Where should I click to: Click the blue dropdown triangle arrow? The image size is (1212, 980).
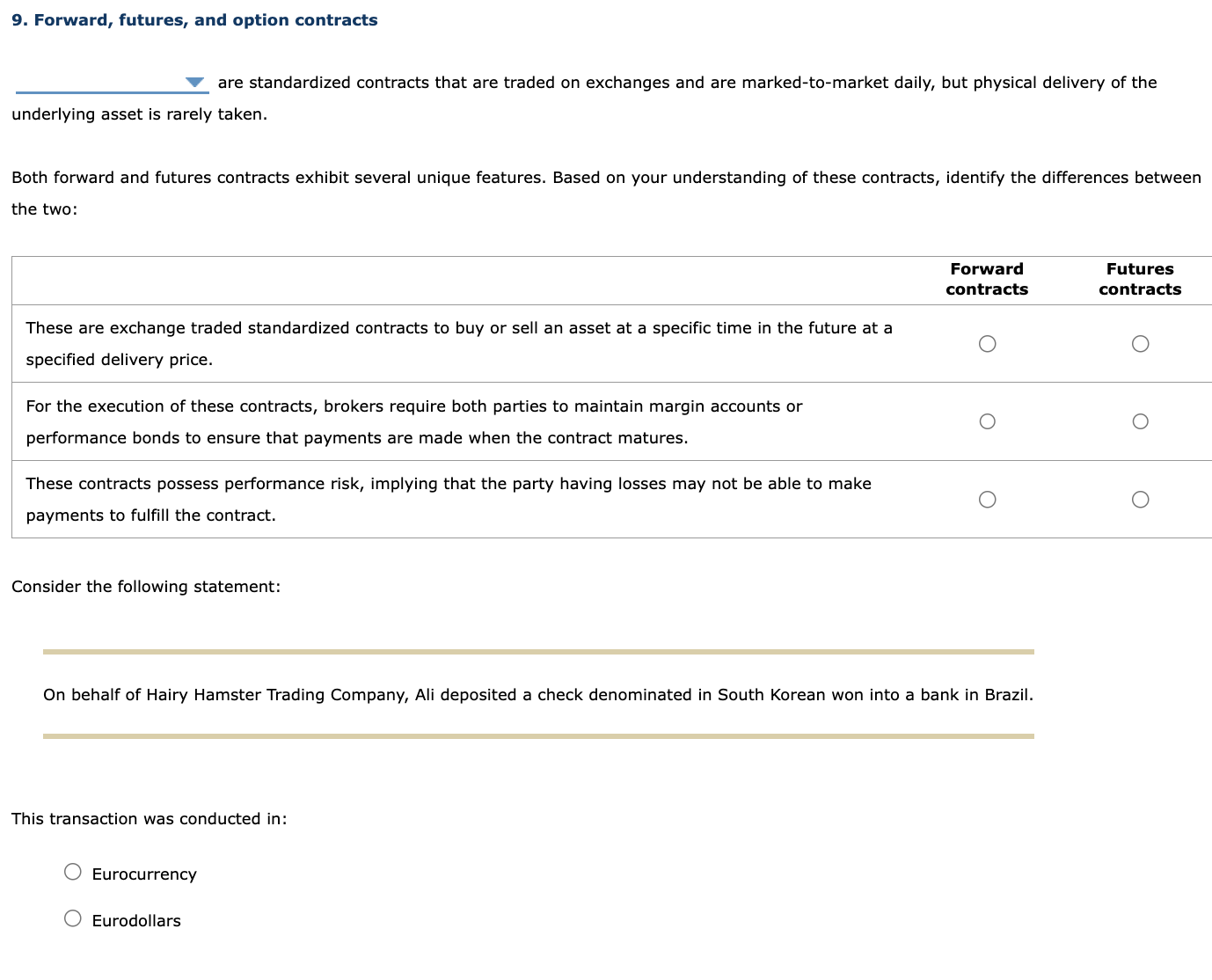coord(195,83)
